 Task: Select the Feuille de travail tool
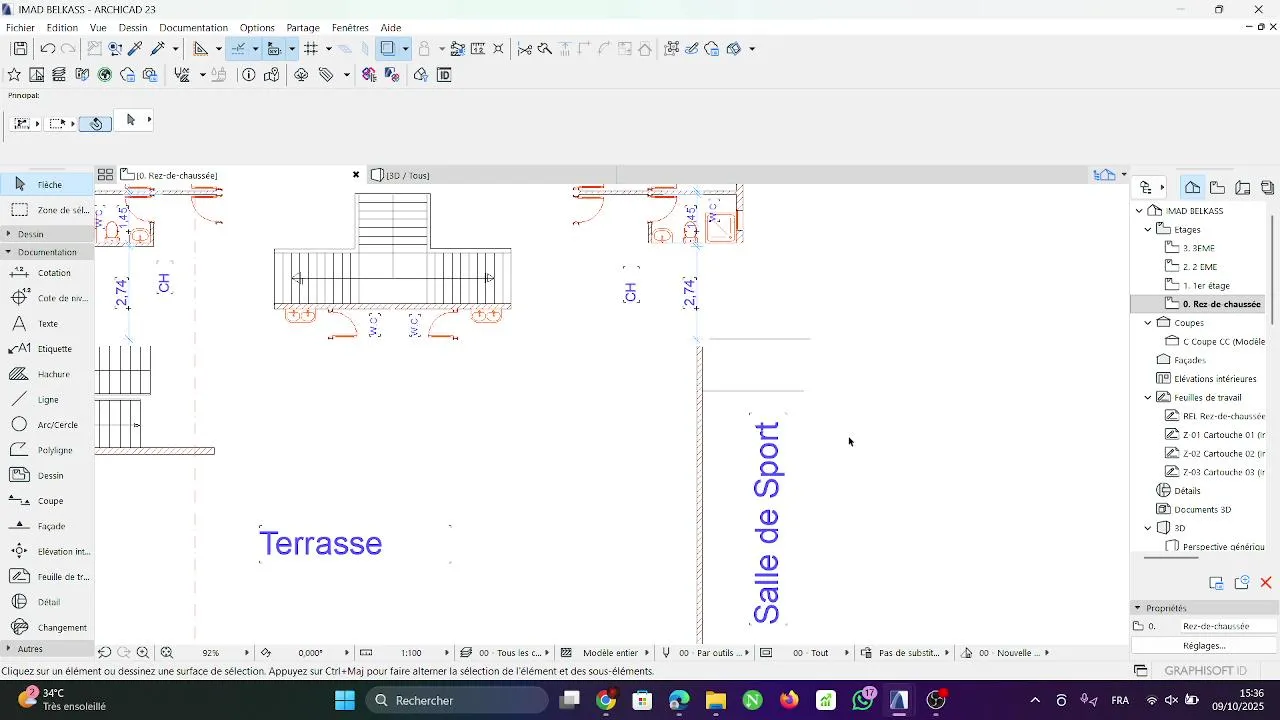click(x=47, y=577)
